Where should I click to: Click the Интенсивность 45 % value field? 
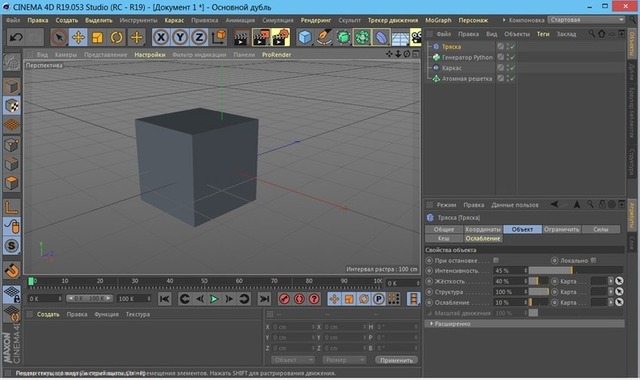[510, 271]
